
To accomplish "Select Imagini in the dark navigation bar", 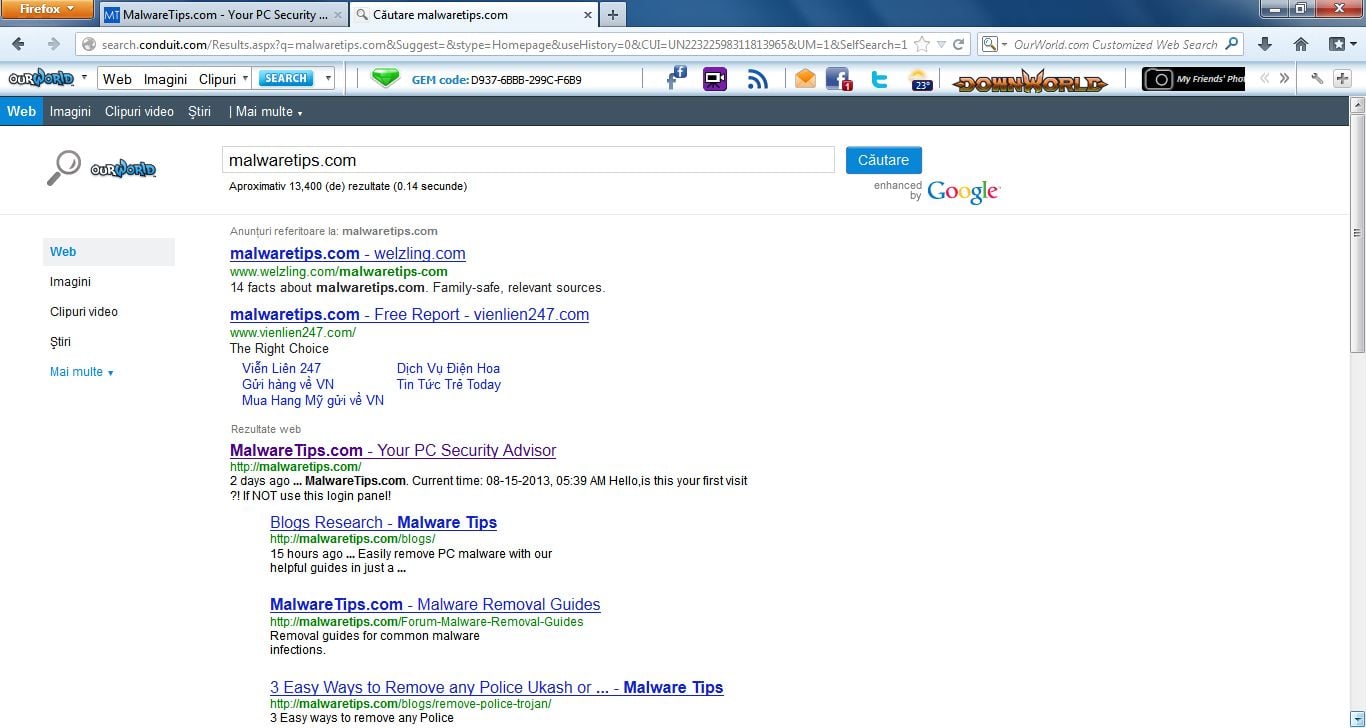I will point(70,112).
